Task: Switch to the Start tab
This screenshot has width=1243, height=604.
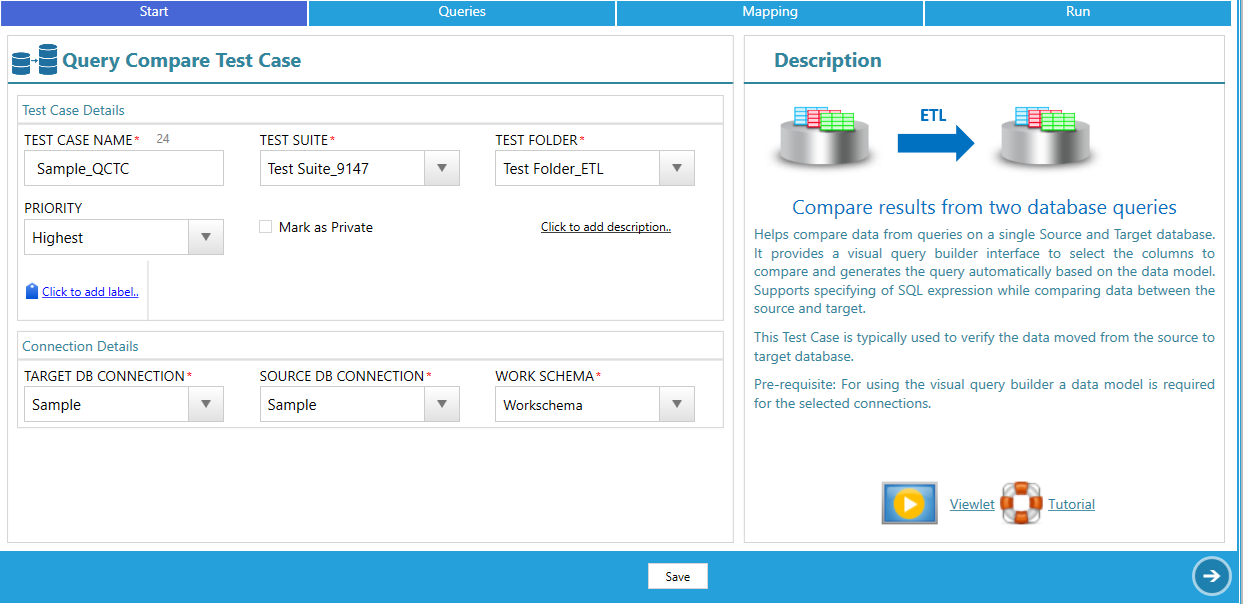Action: 154,12
